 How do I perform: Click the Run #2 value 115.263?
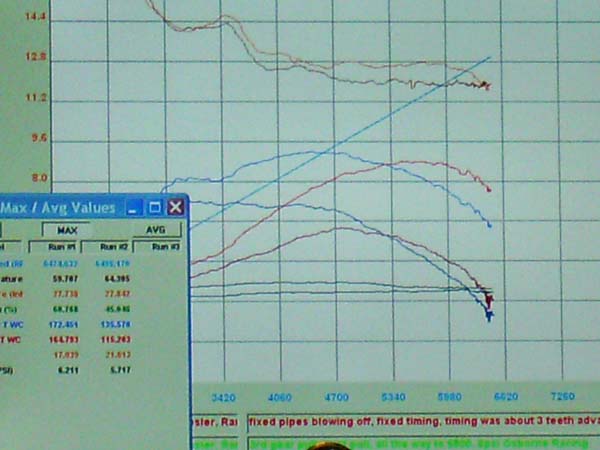115,340
